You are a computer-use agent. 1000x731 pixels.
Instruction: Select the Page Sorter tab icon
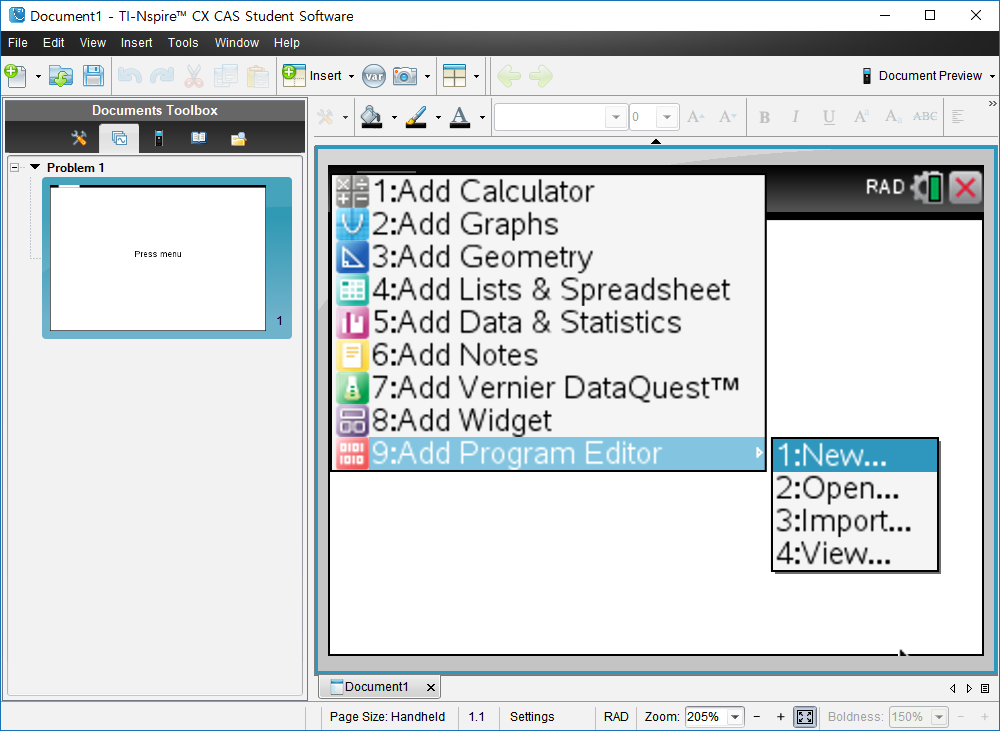point(119,138)
